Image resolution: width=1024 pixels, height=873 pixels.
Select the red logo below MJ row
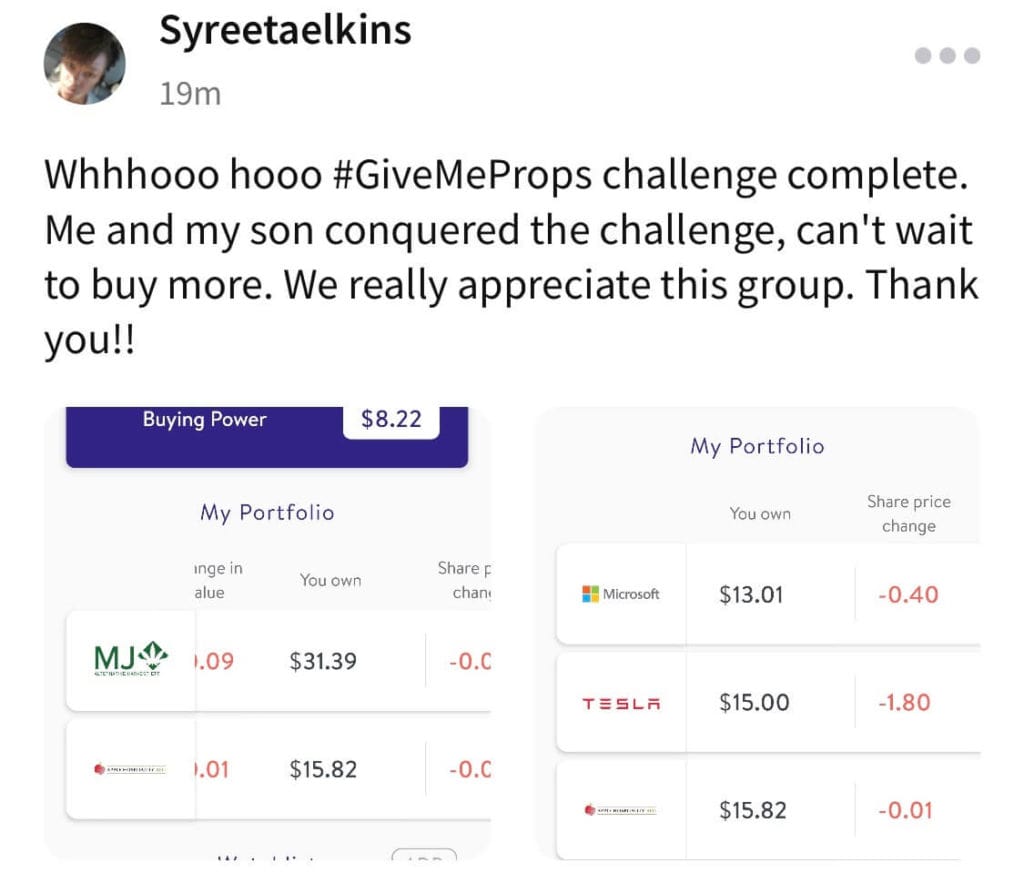coord(130,769)
